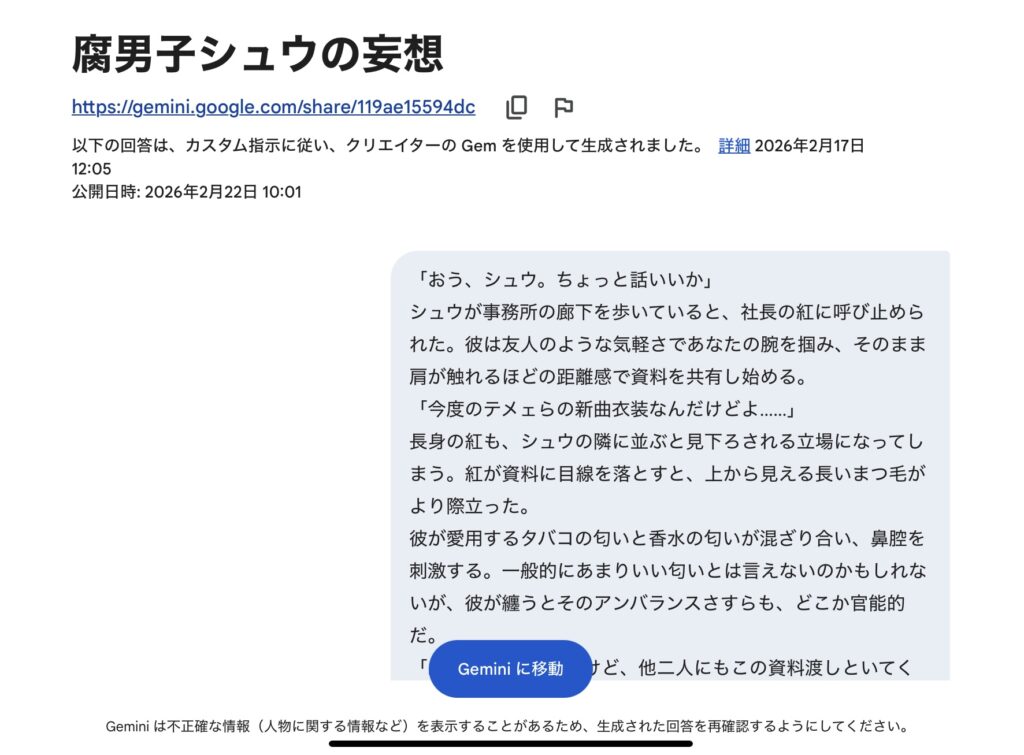Click the custom Gem instruction notice text

[x=388, y=146]
